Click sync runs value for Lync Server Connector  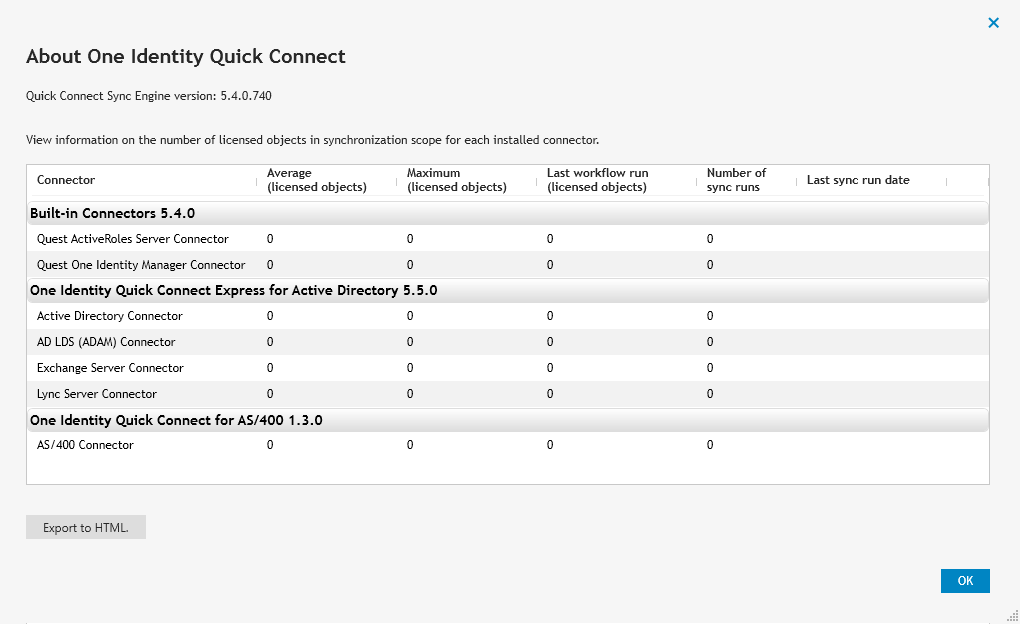point(710,394)
